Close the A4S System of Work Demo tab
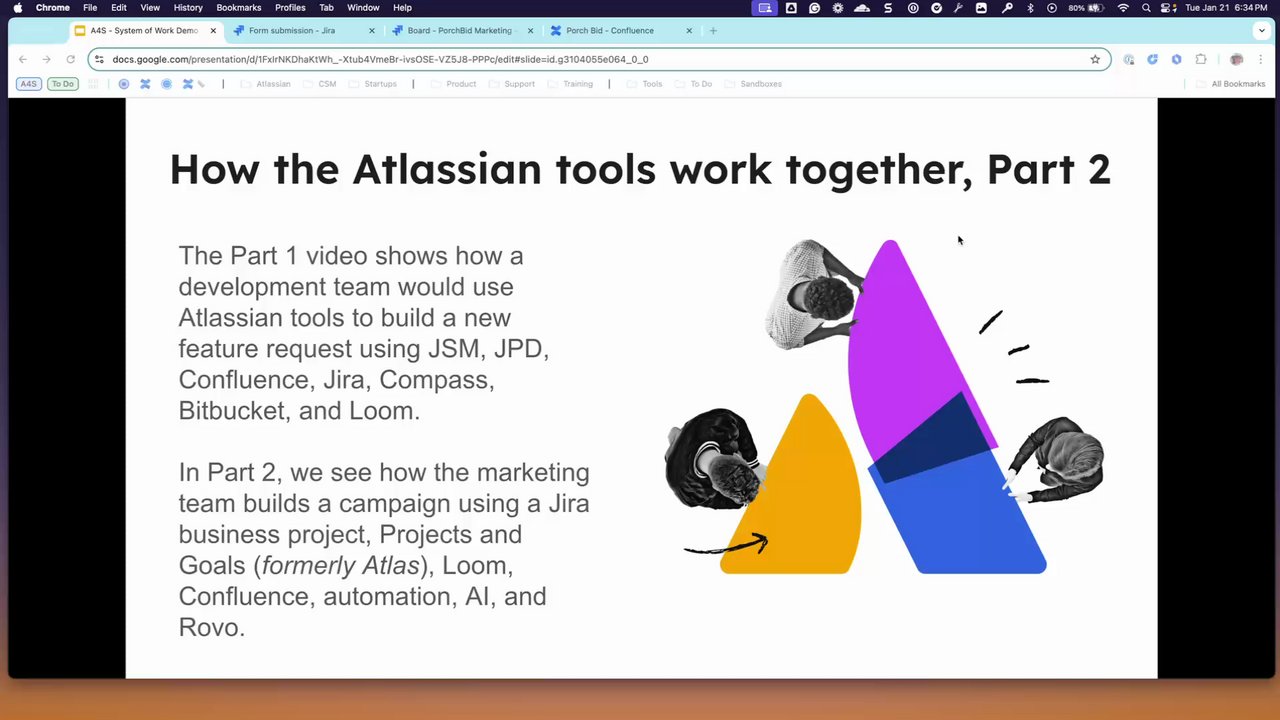1280x720 pixels. click(213, 31)
